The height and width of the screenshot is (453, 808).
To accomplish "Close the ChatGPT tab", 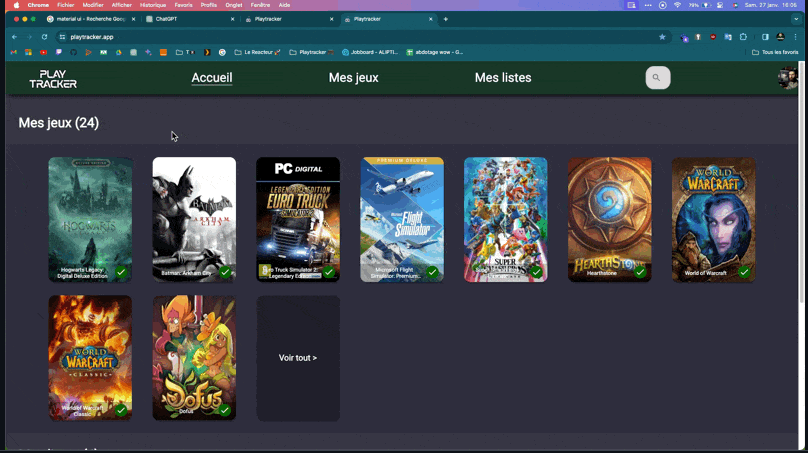I will click(x=232, y=19).
